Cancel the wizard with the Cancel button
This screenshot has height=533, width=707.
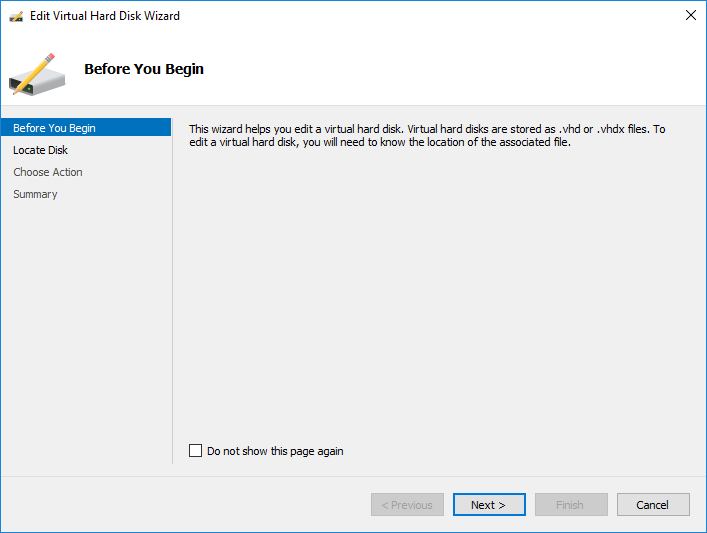(653, 505)
